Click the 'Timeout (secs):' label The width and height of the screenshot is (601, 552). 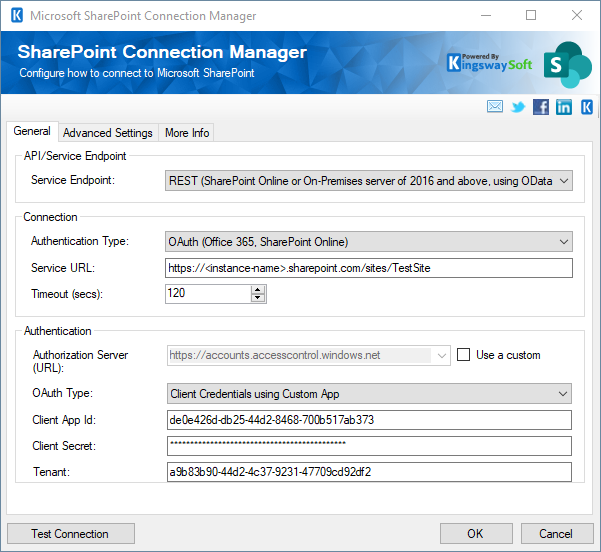[67, 294]
